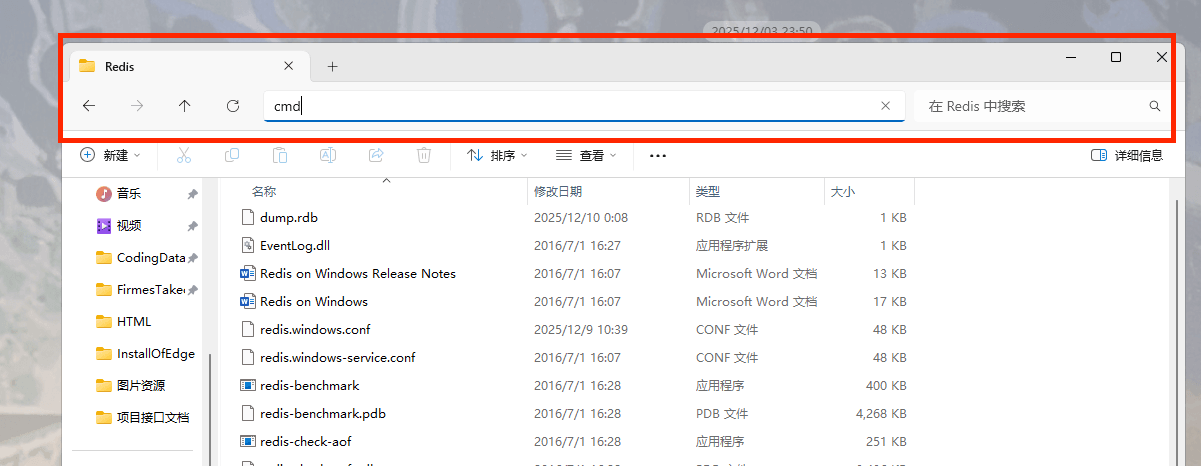Open a new tab with plus button
1201x466 pixels.
click(x=333, y=66)
